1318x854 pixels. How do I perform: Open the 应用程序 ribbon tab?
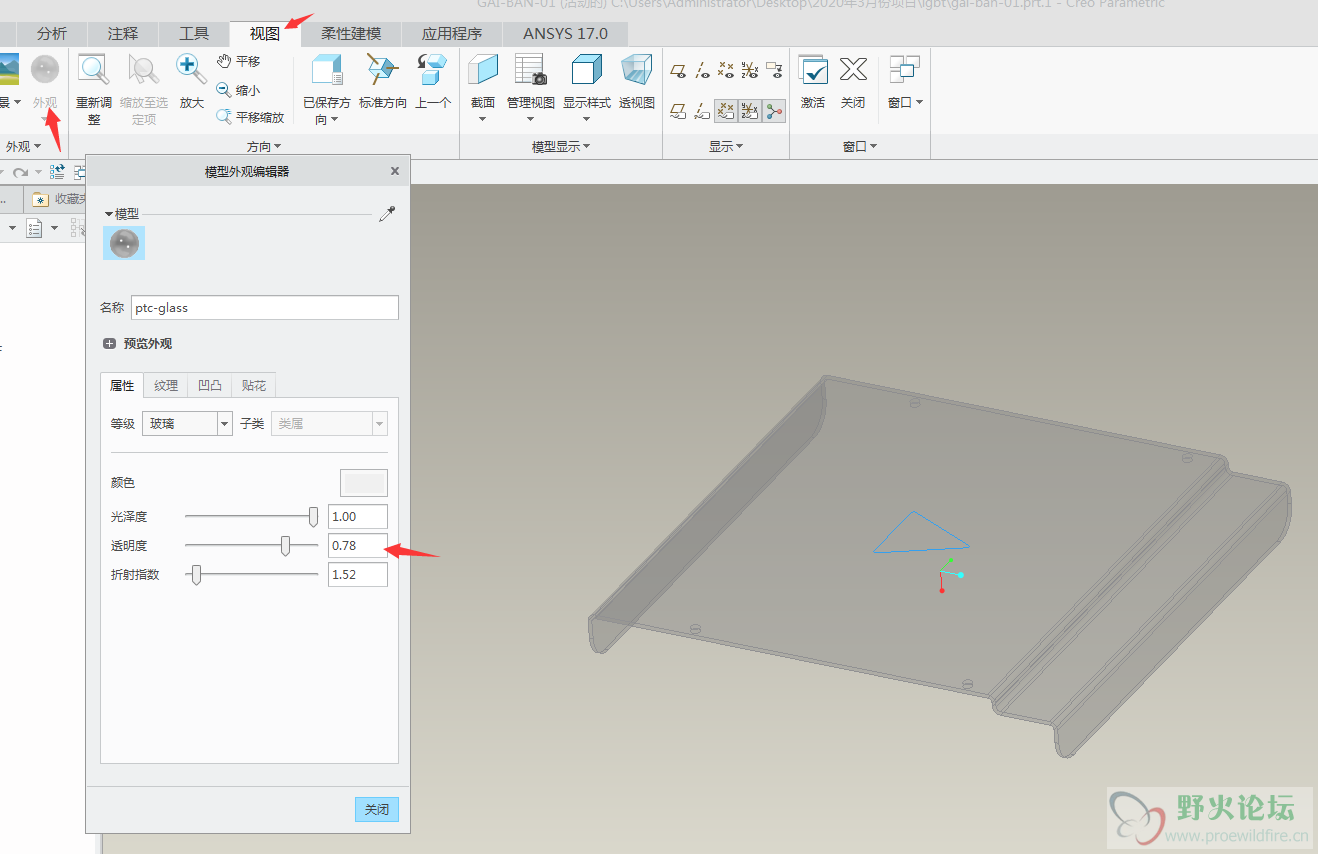(x=452, y=33)
